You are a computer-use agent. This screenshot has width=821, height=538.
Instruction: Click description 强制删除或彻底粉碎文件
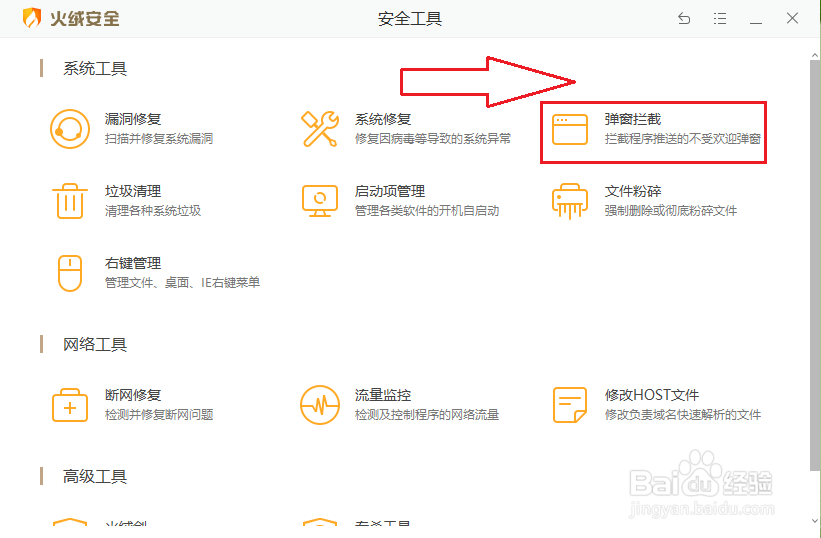tap(671, 211)
